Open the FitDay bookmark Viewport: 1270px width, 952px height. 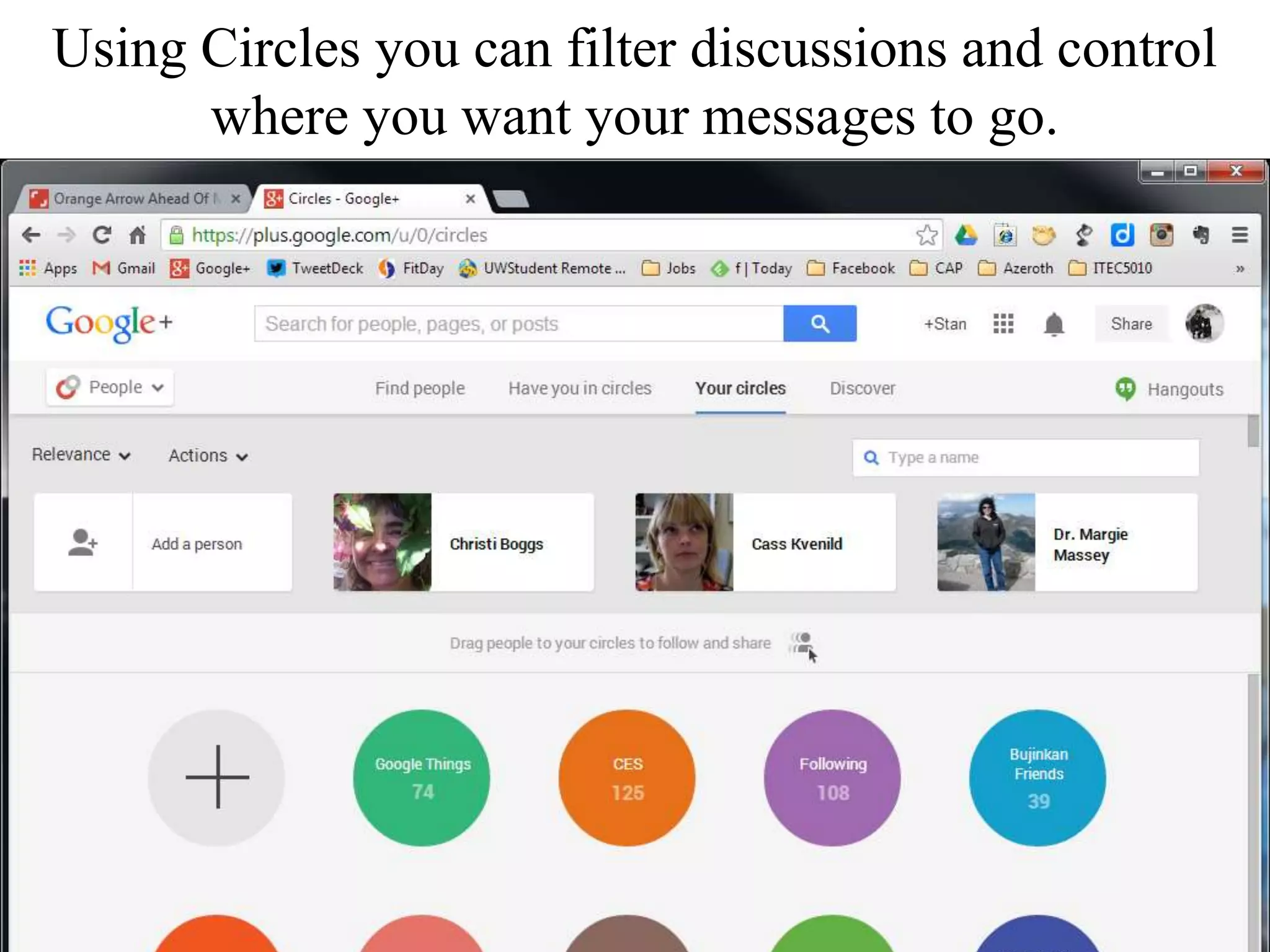pyautogui.click(x=411, y=268)
